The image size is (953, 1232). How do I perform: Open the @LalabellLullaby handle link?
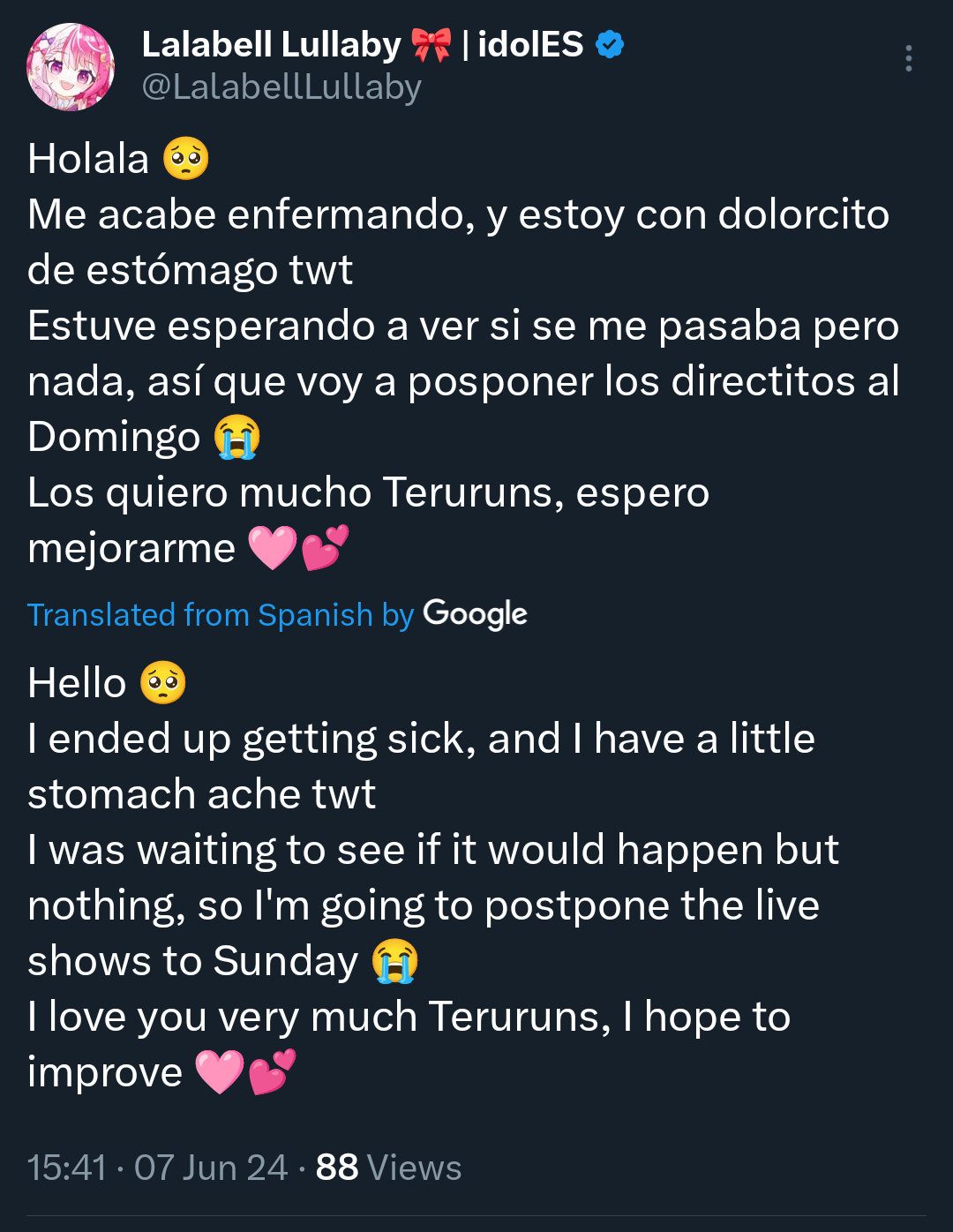(281, 87)
